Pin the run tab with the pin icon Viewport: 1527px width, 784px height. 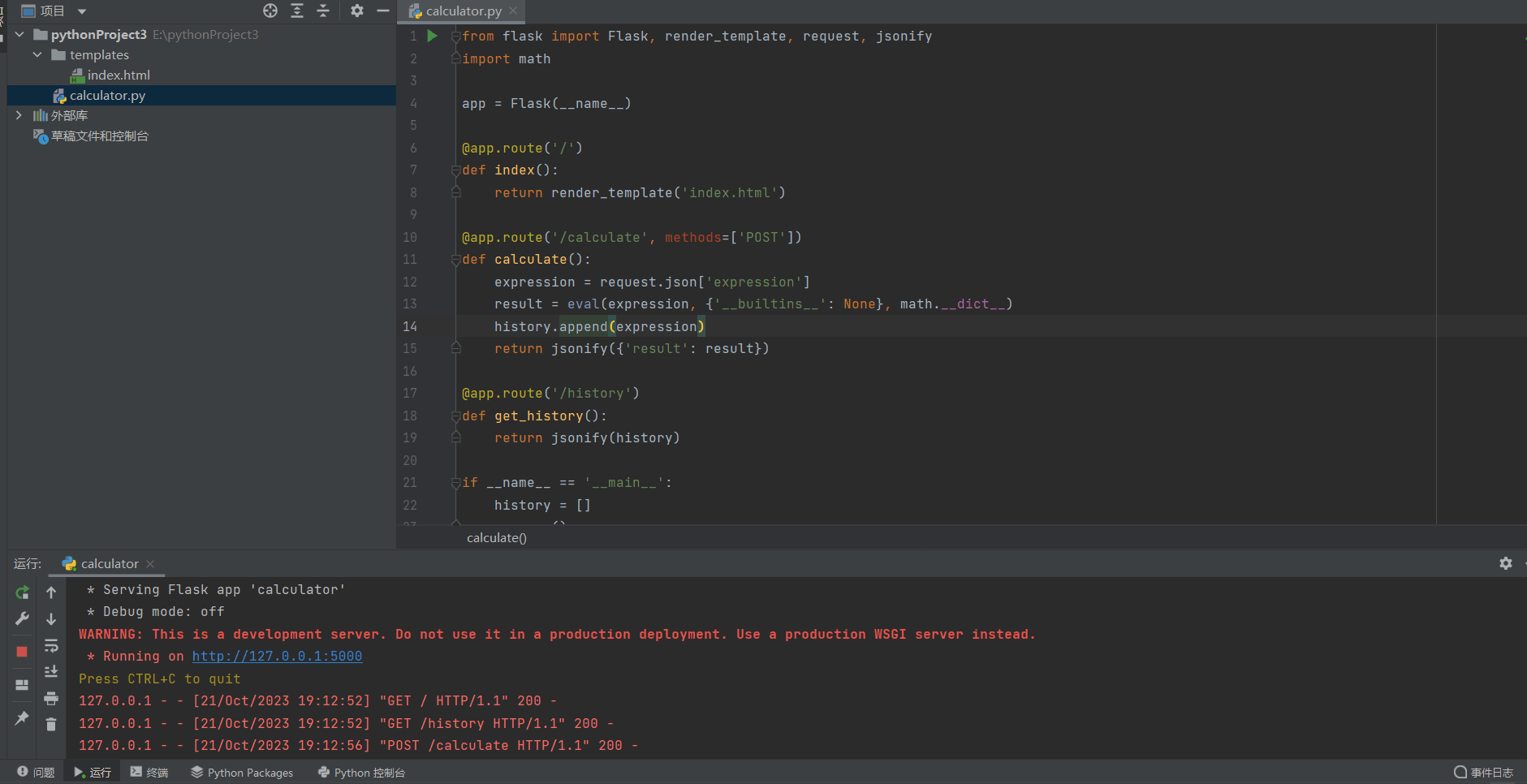point(22,718)
